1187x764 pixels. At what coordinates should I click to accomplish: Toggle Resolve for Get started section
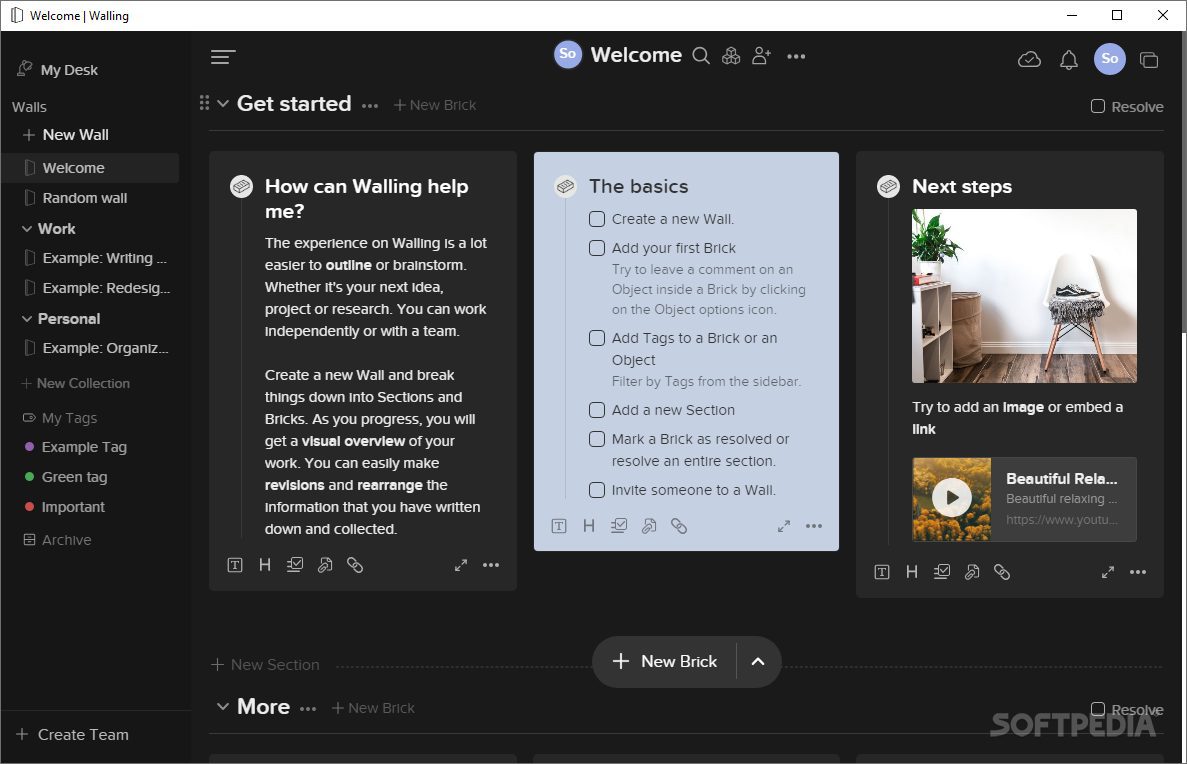(1098, 106)
